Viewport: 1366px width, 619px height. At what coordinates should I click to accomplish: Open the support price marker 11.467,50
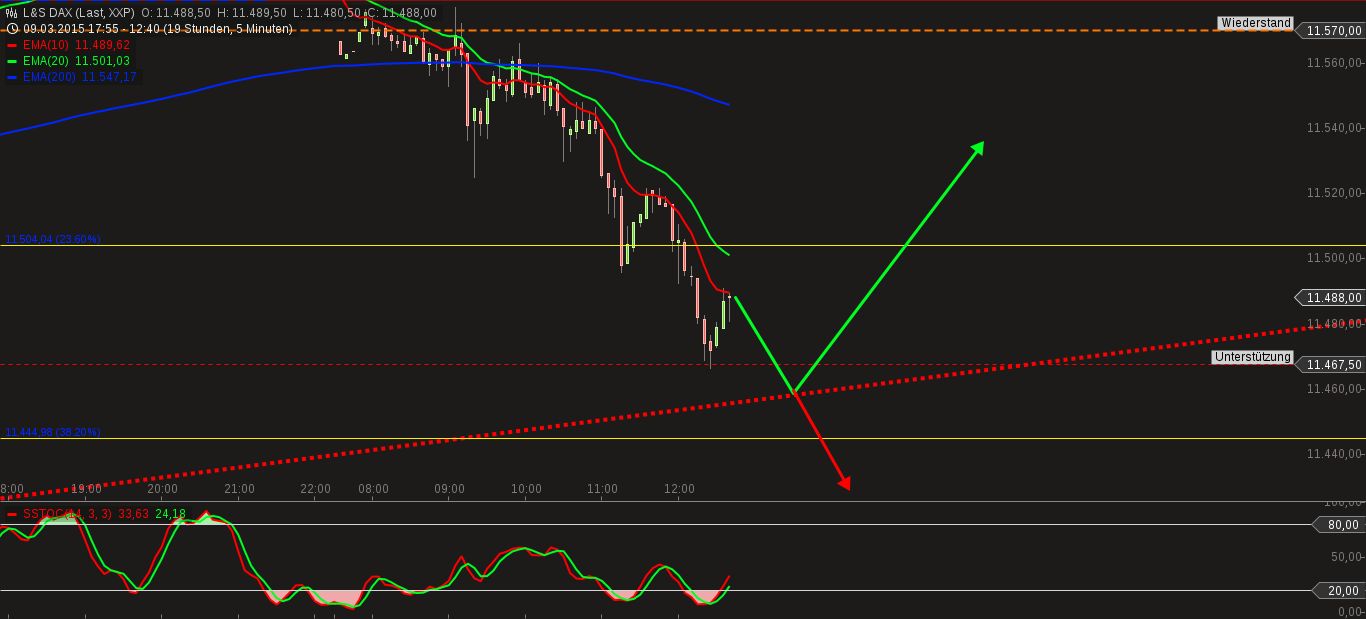click(x=1333, y=365)
